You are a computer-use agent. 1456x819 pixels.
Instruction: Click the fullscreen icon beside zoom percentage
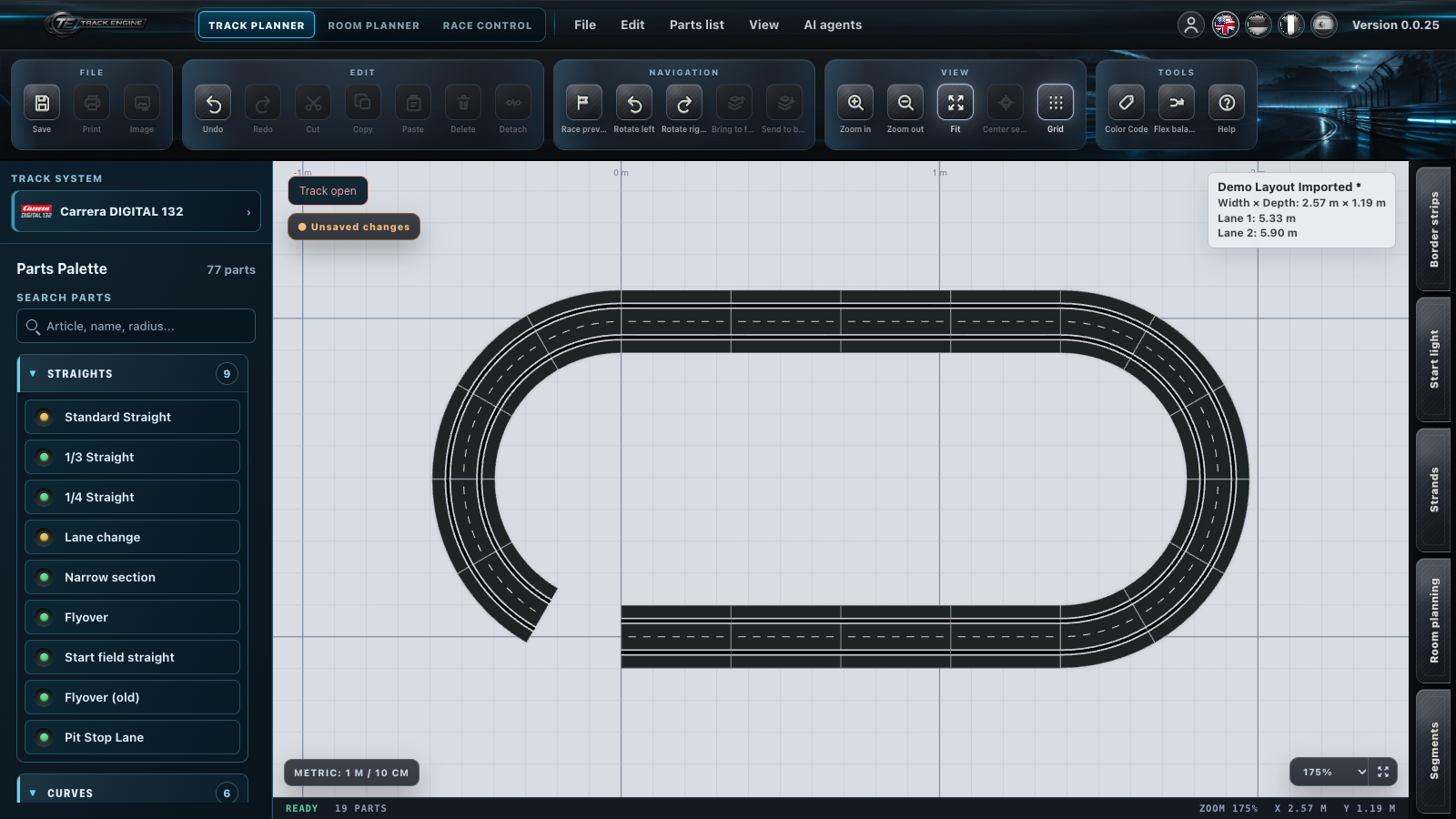(x=1383, y=772)
